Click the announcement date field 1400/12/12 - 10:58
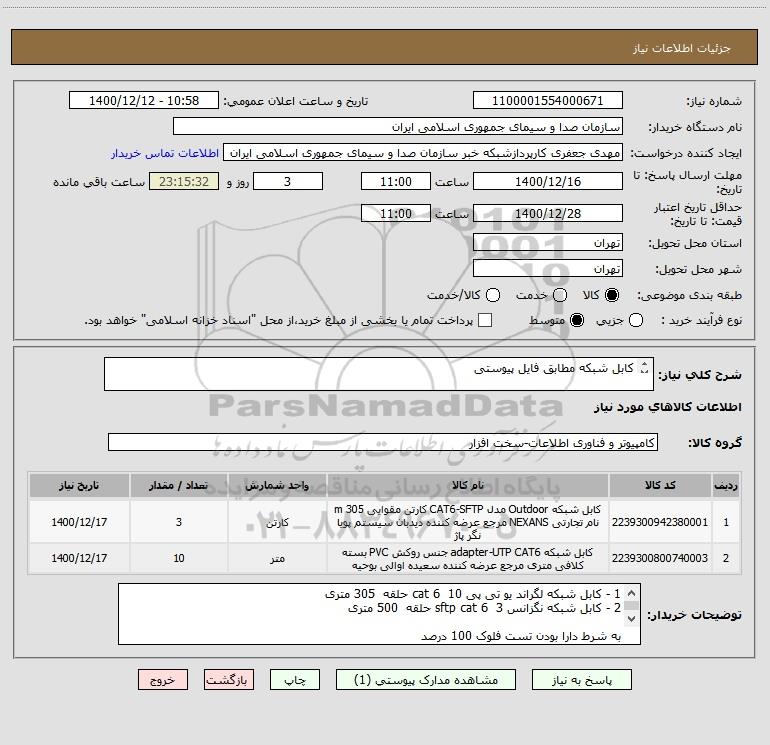 (144, 101)
